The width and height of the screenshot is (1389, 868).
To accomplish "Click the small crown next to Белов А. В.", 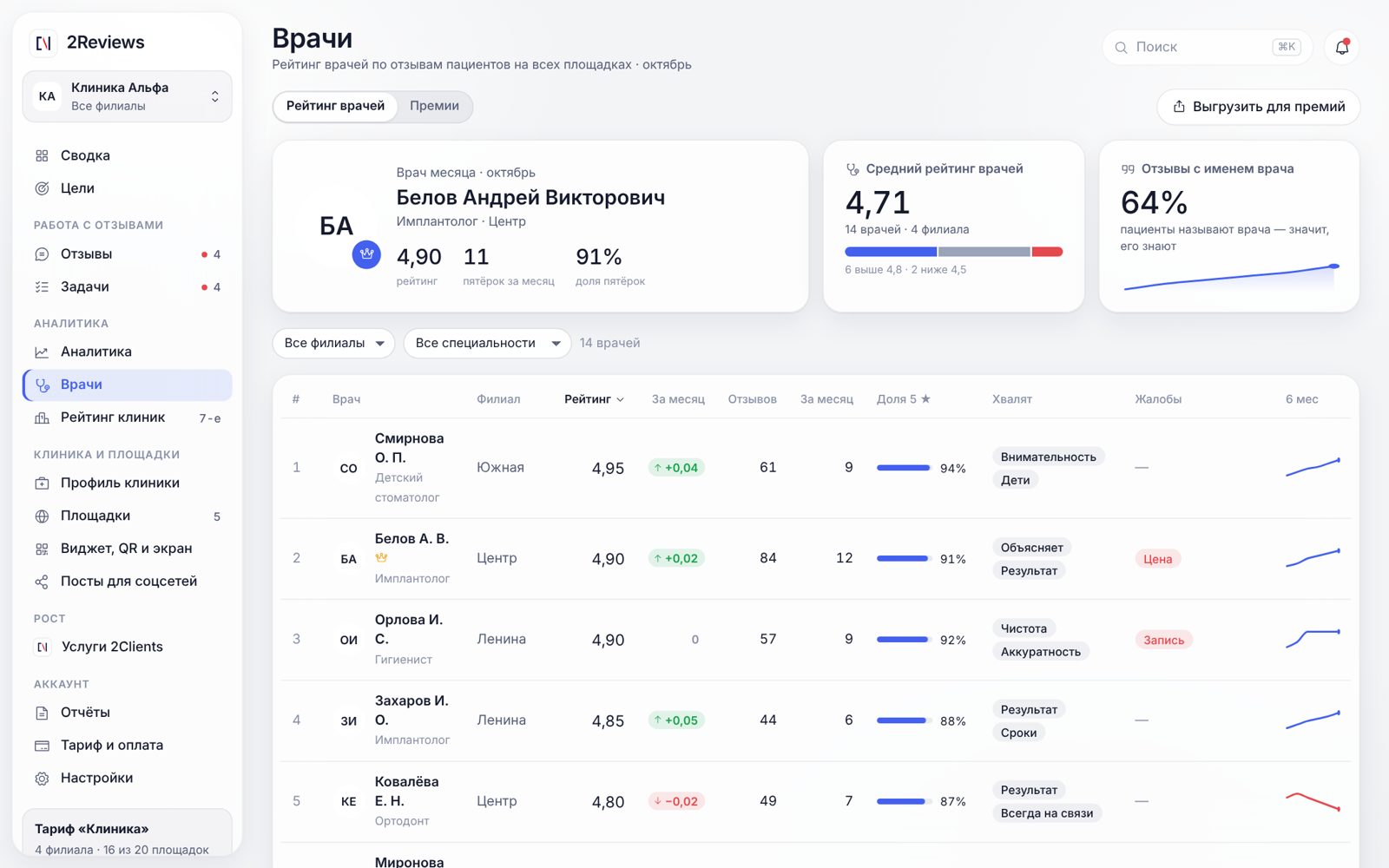I will click(381, 558).
